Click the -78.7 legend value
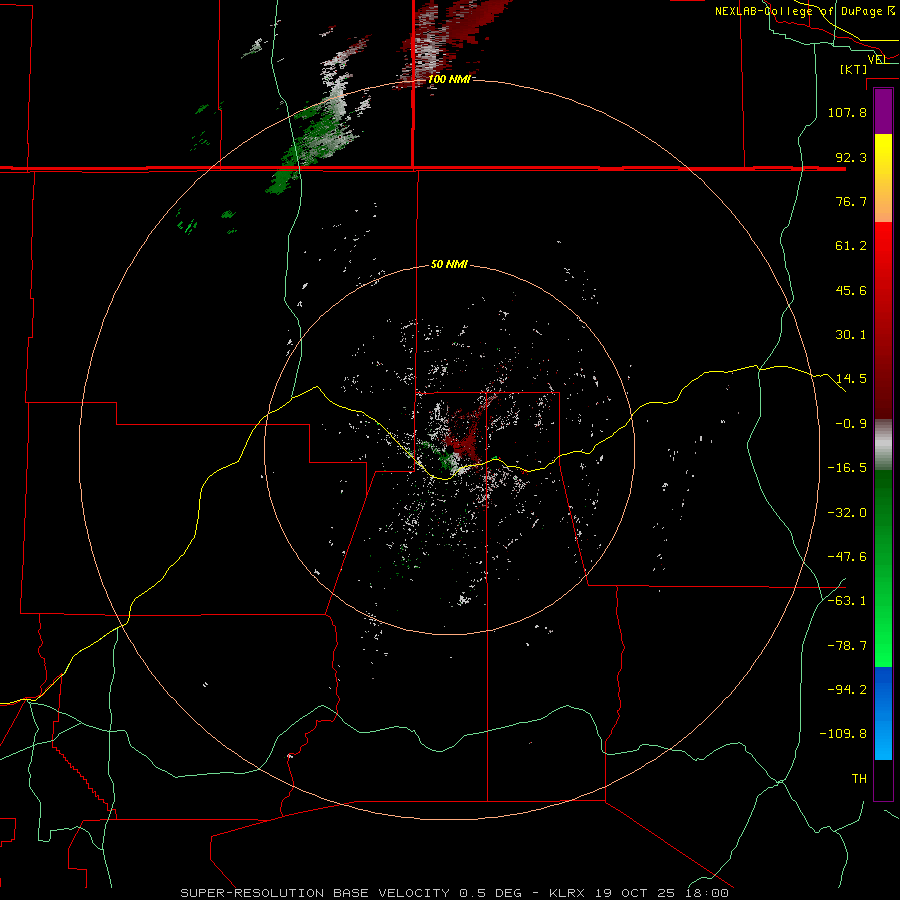 pos(847,646)
